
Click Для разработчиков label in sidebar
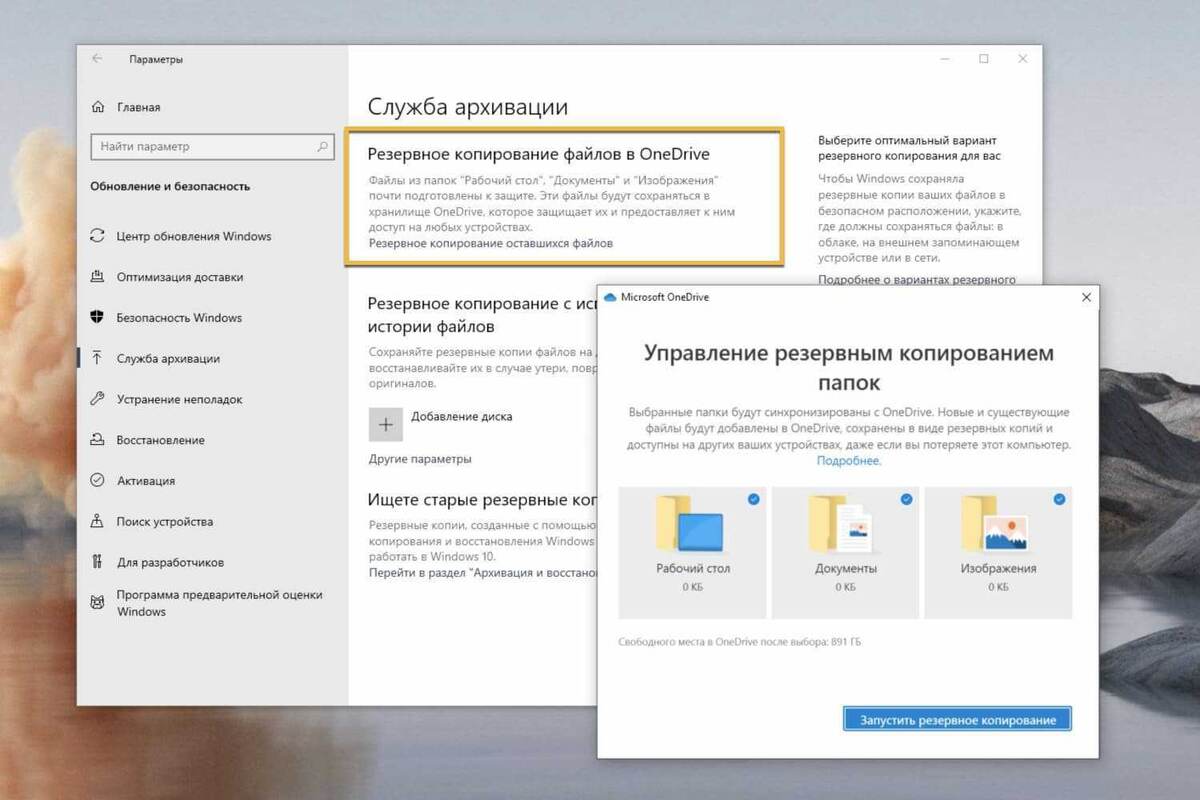[x=170, y=562]
